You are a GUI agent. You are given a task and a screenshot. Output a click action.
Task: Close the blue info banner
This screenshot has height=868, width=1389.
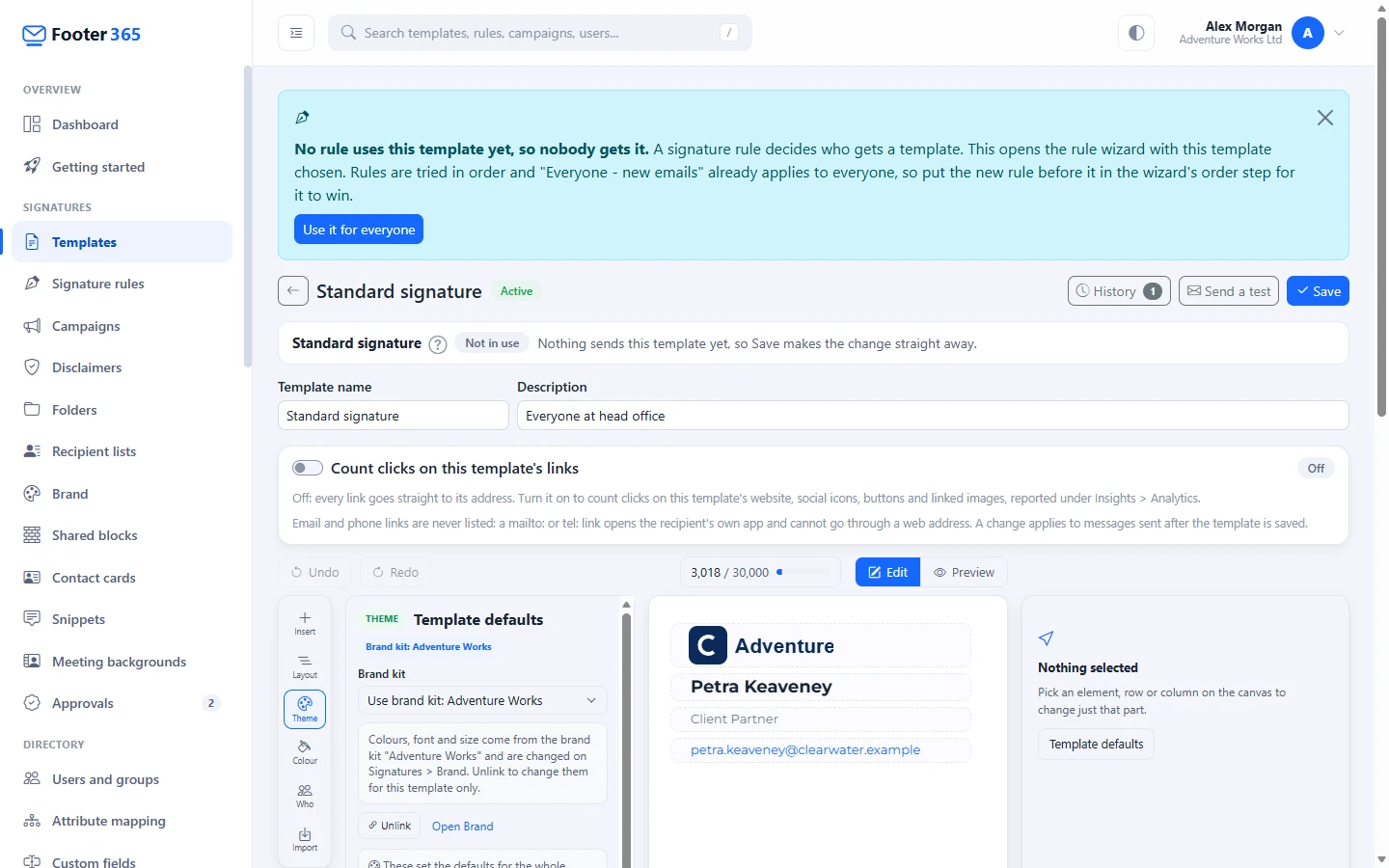pos(1325,118)
